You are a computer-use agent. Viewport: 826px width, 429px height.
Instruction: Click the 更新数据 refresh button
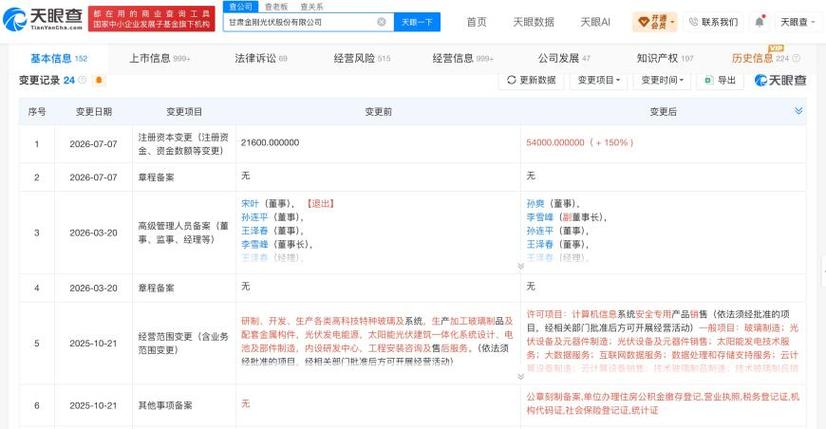[531, 80]
